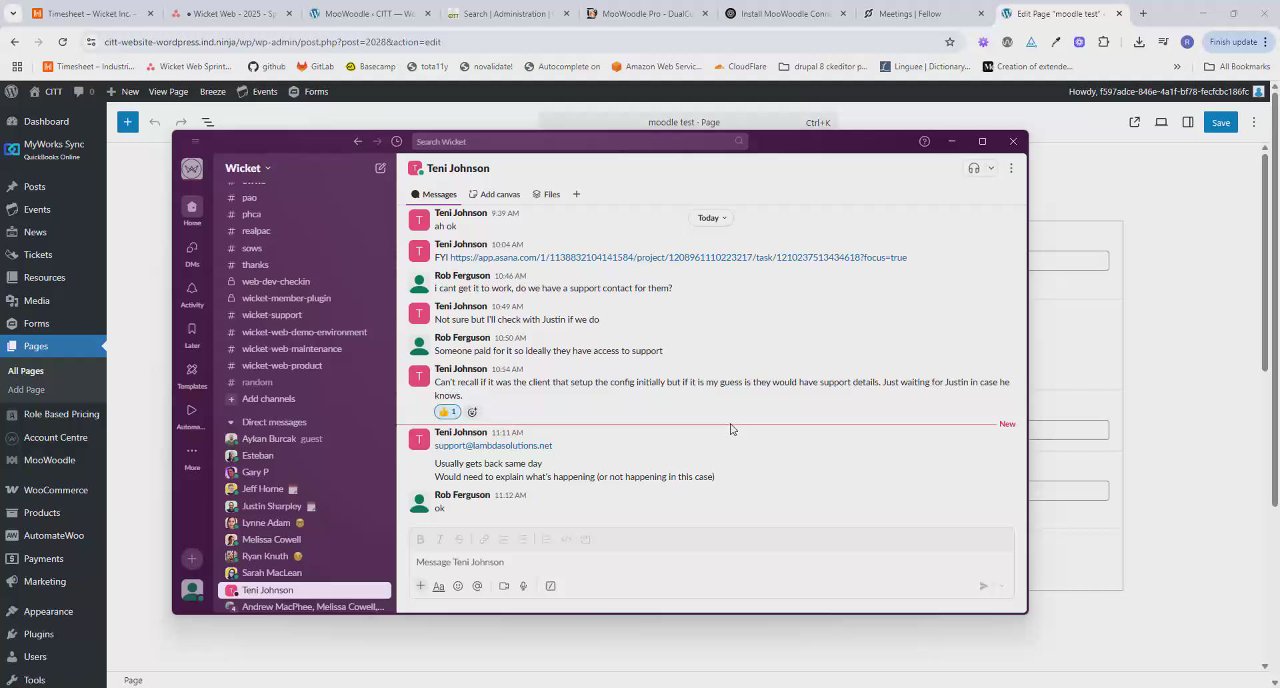This screenshot has height=688, width=1280.
Task: Click the new message compose icon
Action: click(380, 168)
